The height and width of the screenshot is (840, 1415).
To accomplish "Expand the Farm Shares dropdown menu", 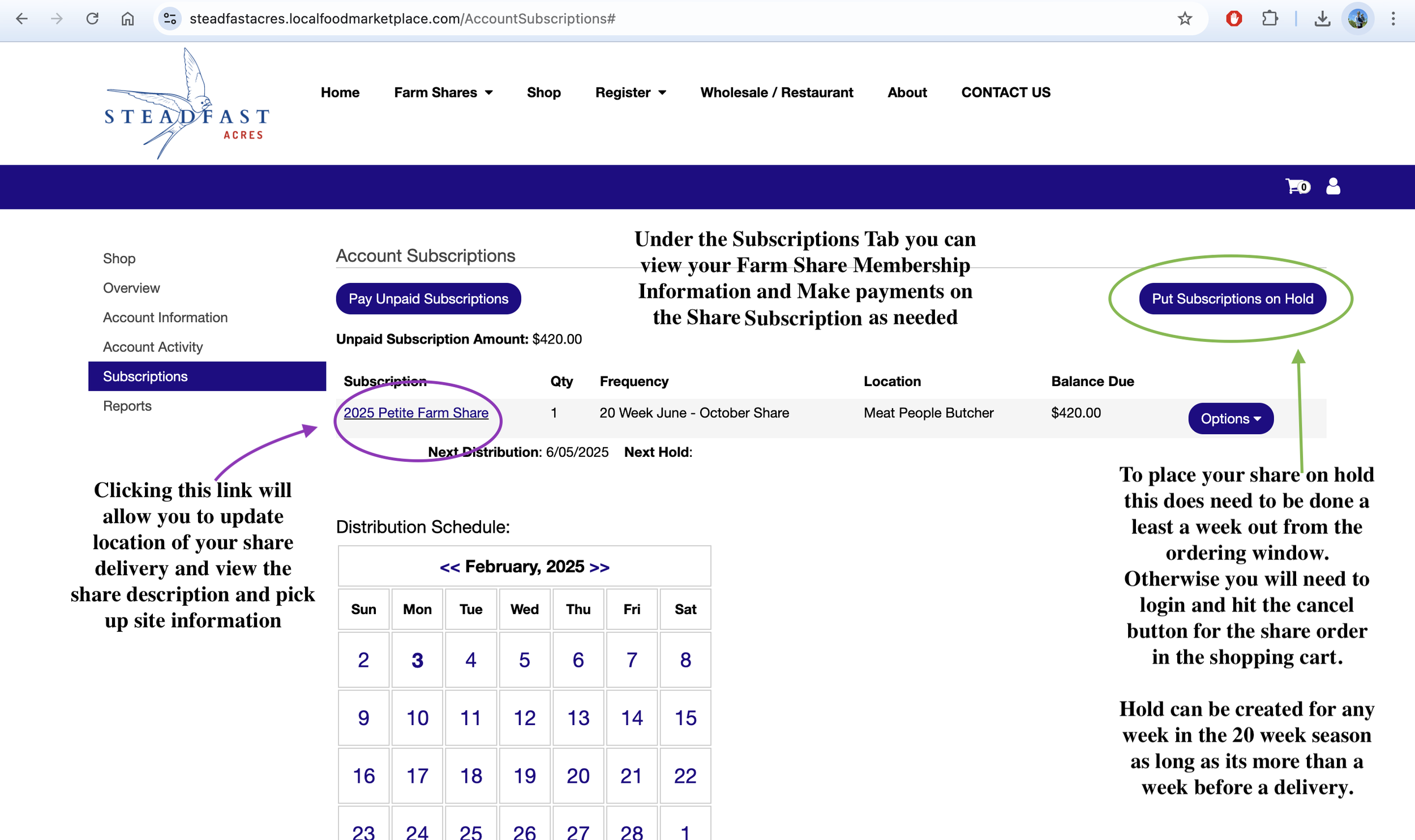I will (443, 92).
